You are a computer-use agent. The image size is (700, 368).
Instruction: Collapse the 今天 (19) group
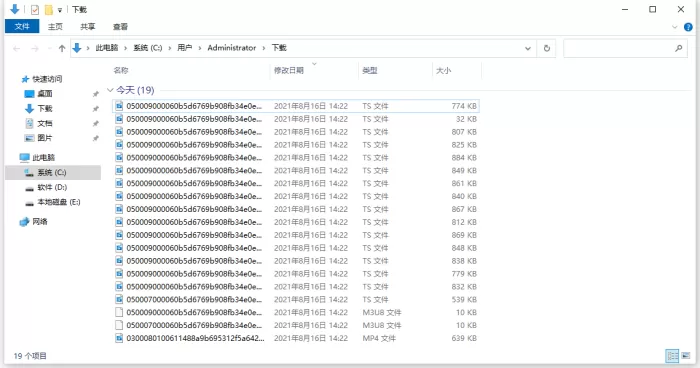tap(110, 90)
